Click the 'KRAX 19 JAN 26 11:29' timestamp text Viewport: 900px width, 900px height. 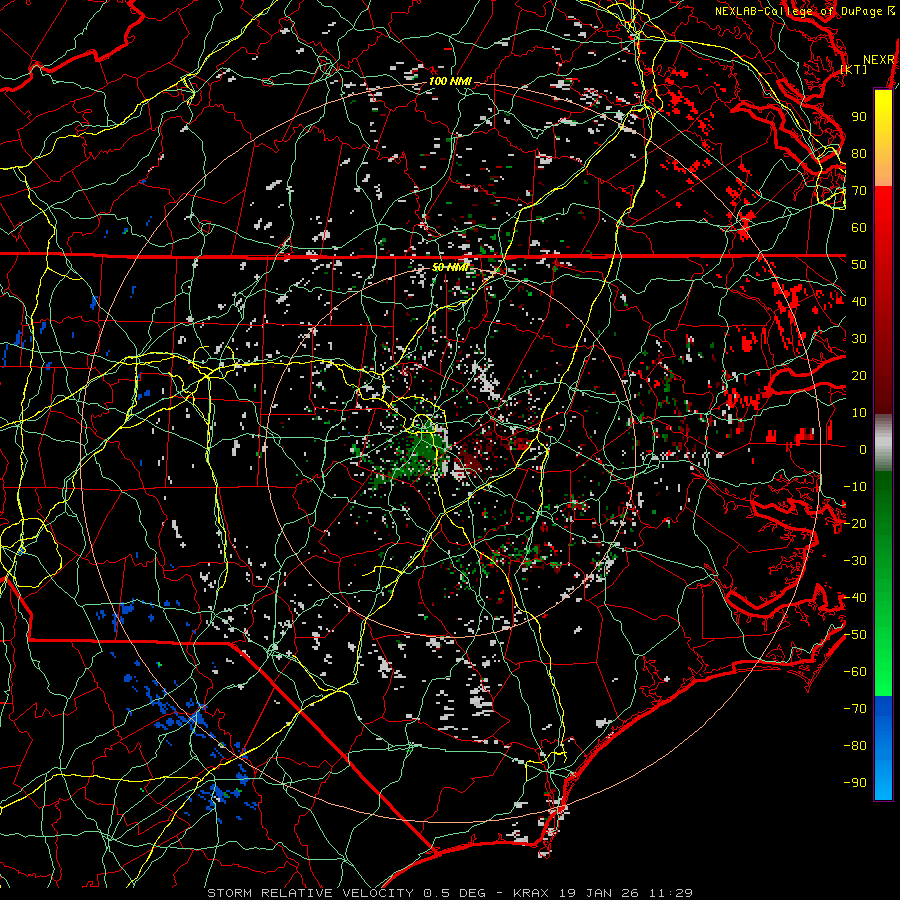click(x=603, y=893)
